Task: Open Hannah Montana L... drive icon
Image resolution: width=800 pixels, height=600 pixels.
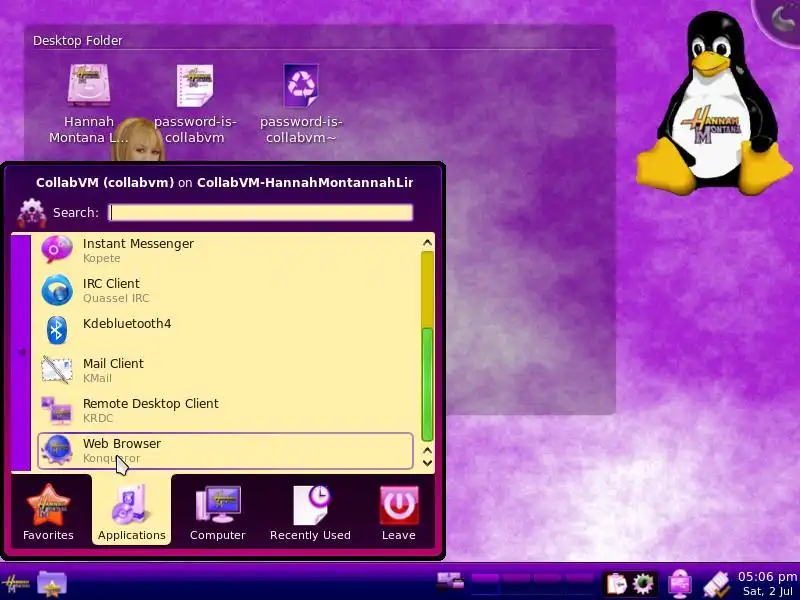Action: point(89,104)
